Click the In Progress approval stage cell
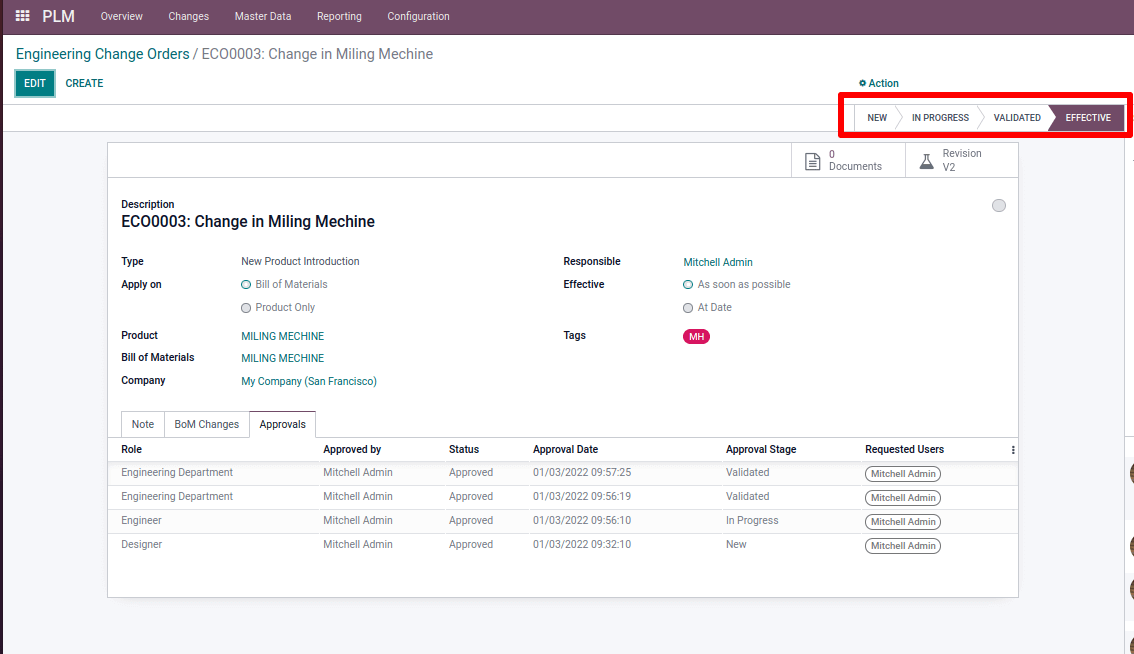 click(752, 520)
